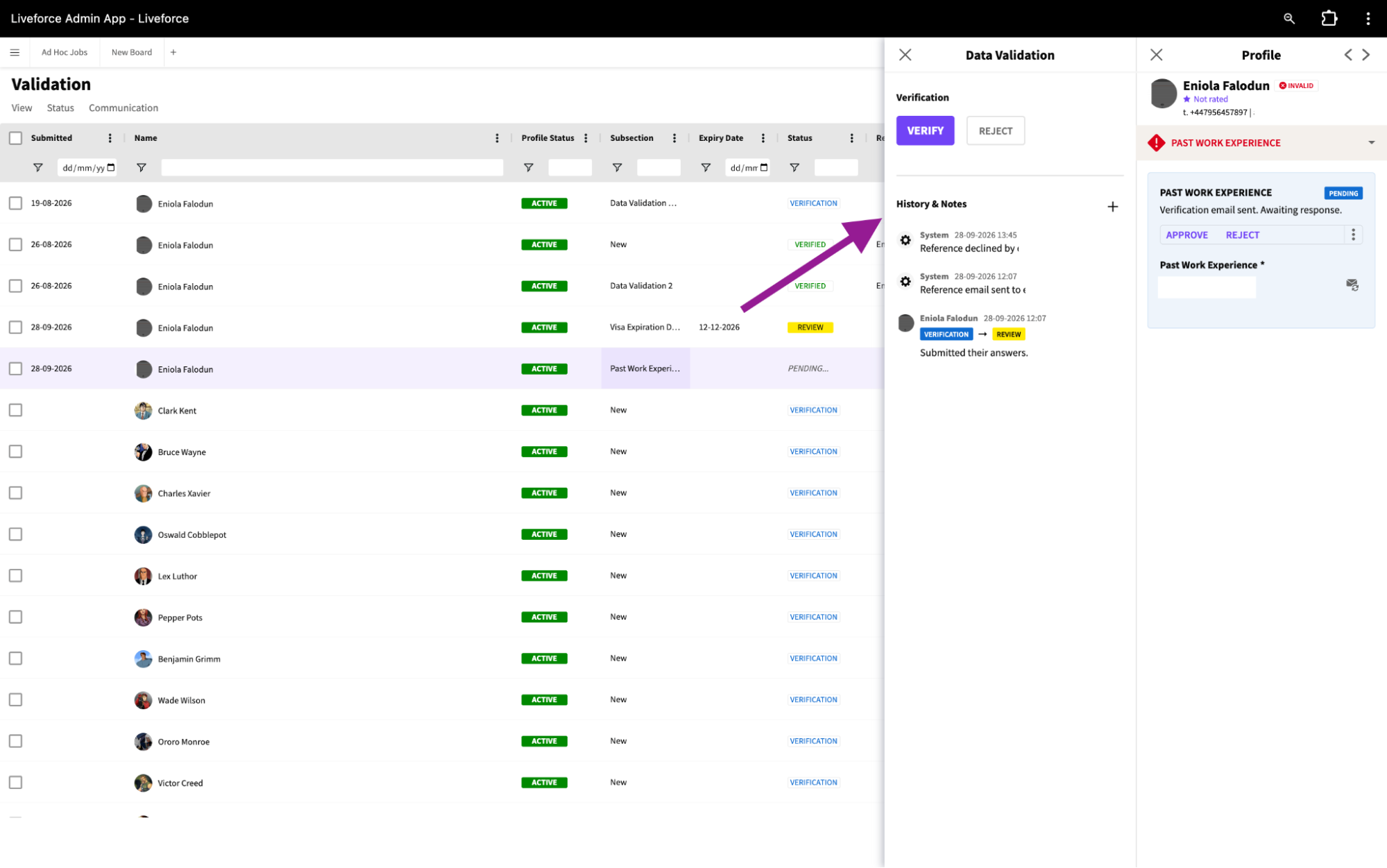Switch to the New Board tab
Image resolution: width=1387 pixels, height=868 pixels.
tap(132, 52)
